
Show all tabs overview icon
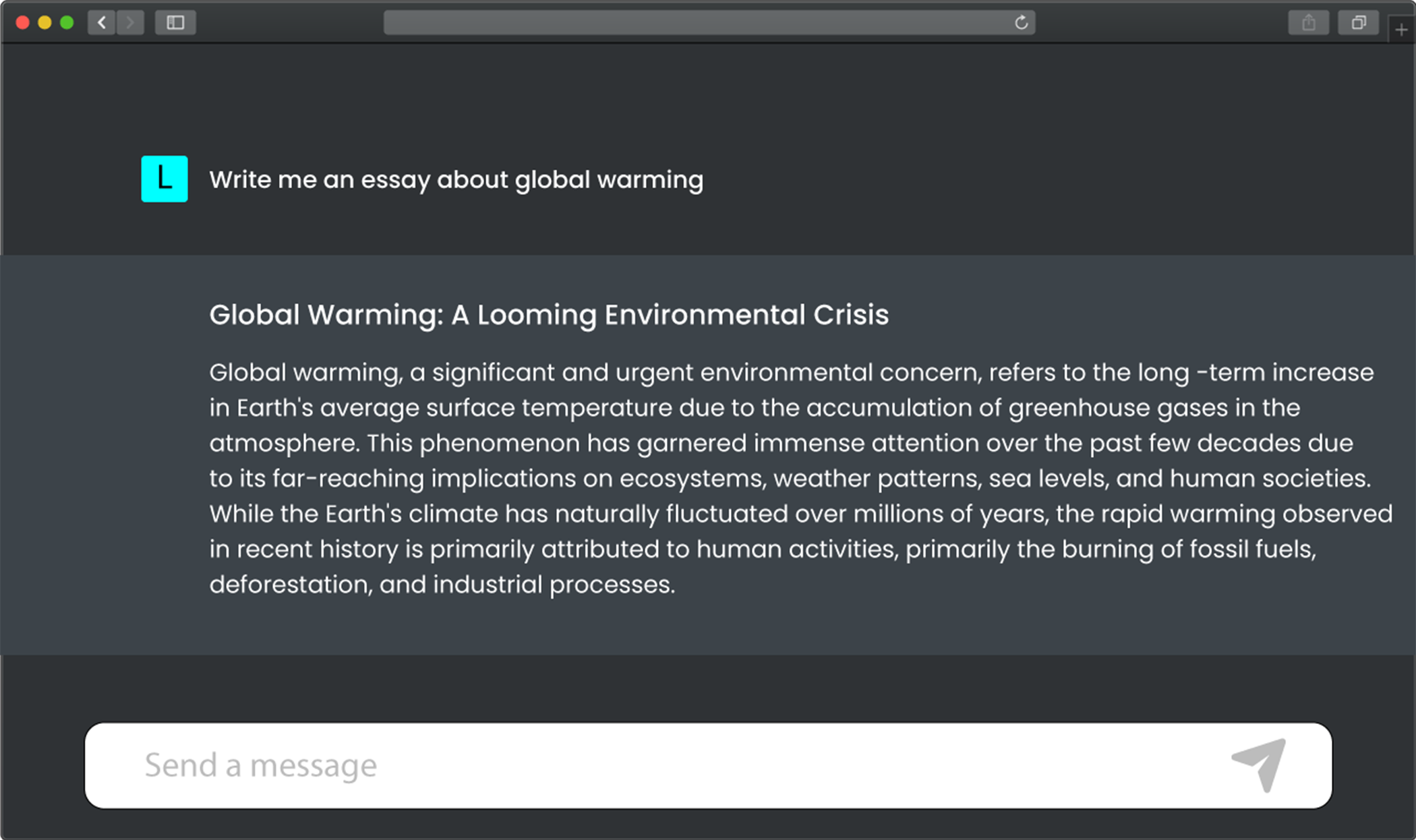pyautogui.click(x=1359, y=23)
